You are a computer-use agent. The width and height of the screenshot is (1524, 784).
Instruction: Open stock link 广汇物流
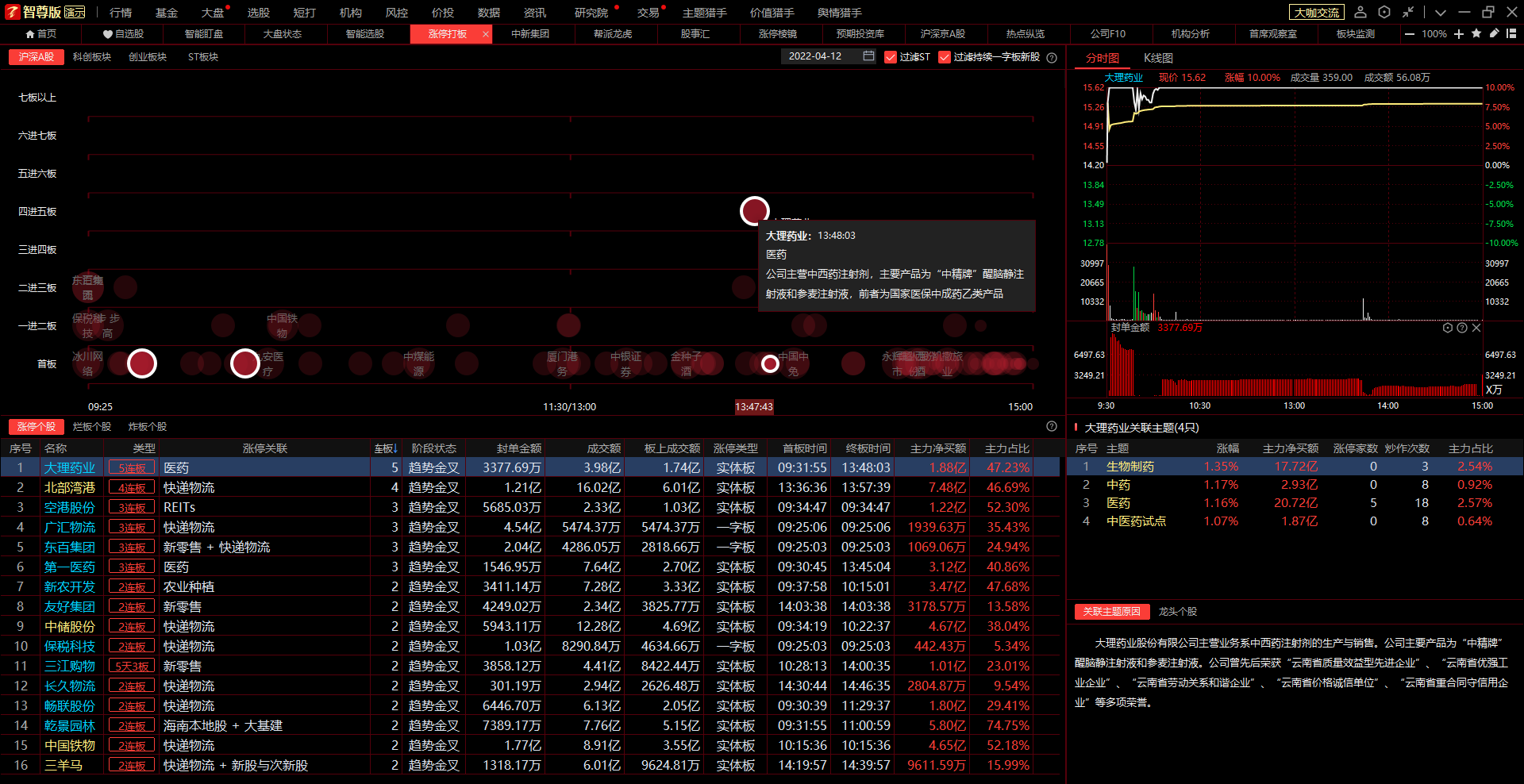click(70, 528)
